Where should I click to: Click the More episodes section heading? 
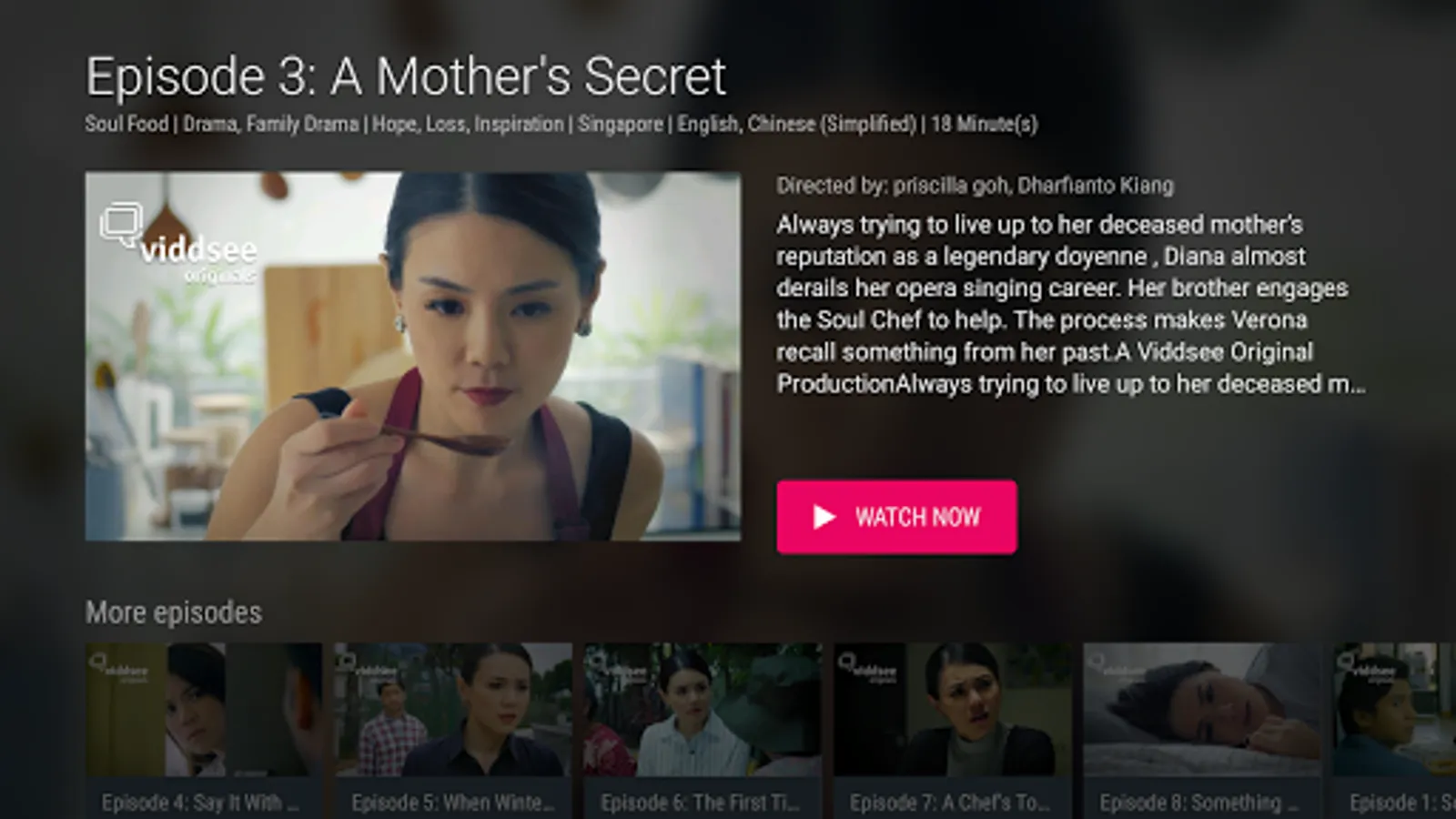click(174, 612)
